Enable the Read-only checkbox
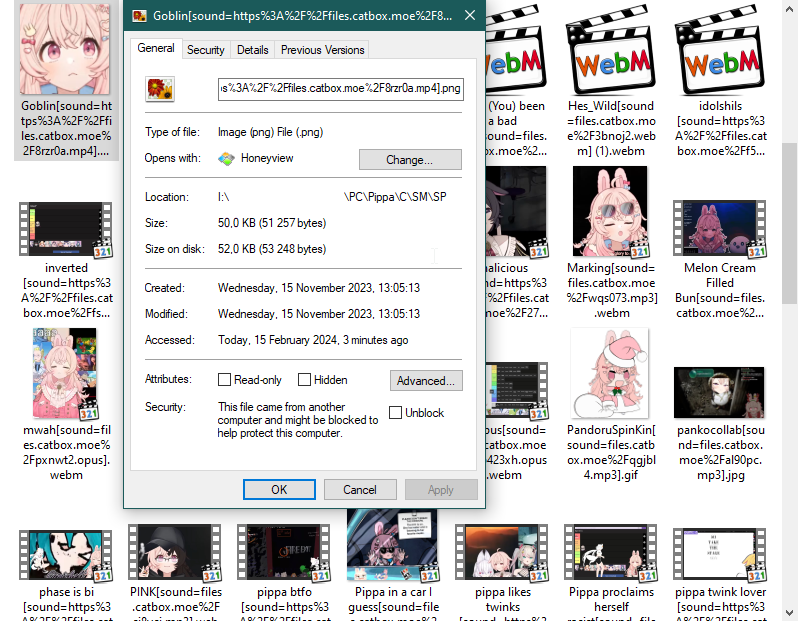 224,380
